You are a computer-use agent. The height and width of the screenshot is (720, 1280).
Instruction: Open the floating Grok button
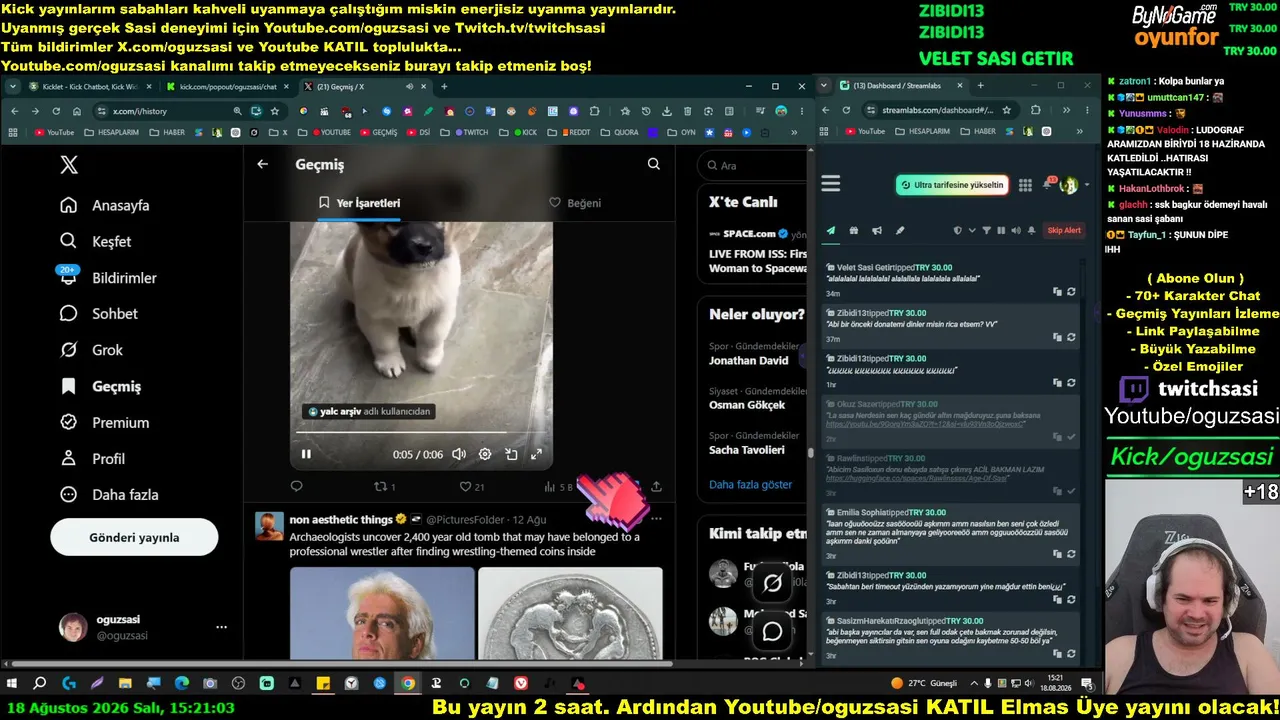(x=773, y=583)
